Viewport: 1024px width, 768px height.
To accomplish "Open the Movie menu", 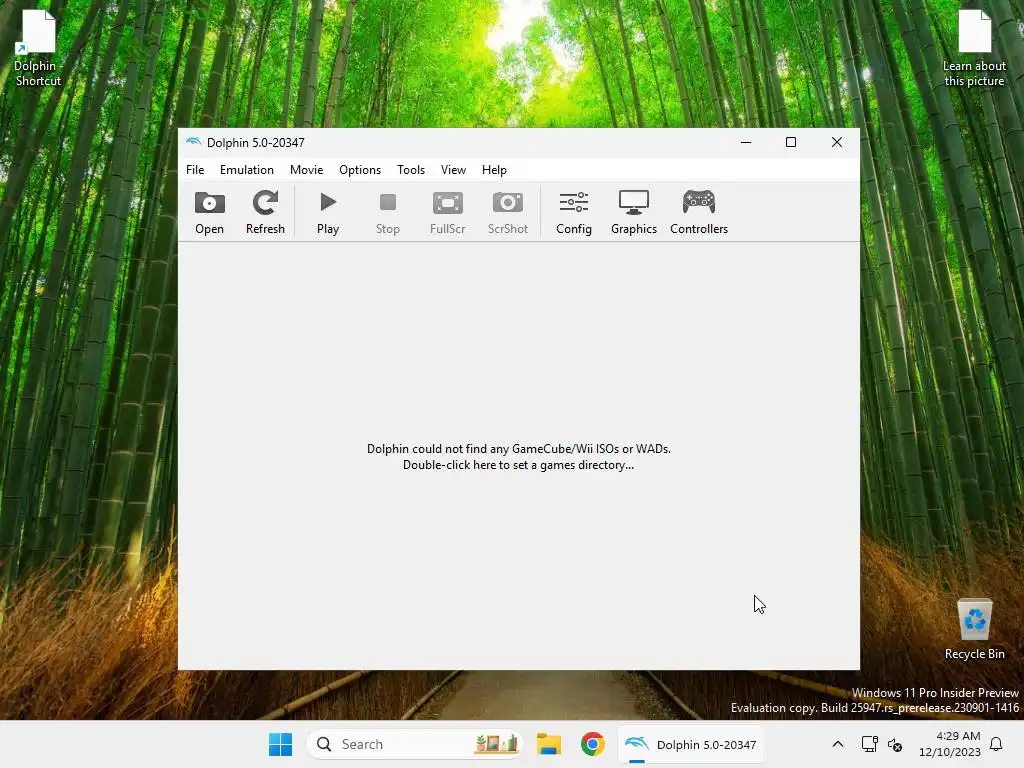I will pos(306,170).
